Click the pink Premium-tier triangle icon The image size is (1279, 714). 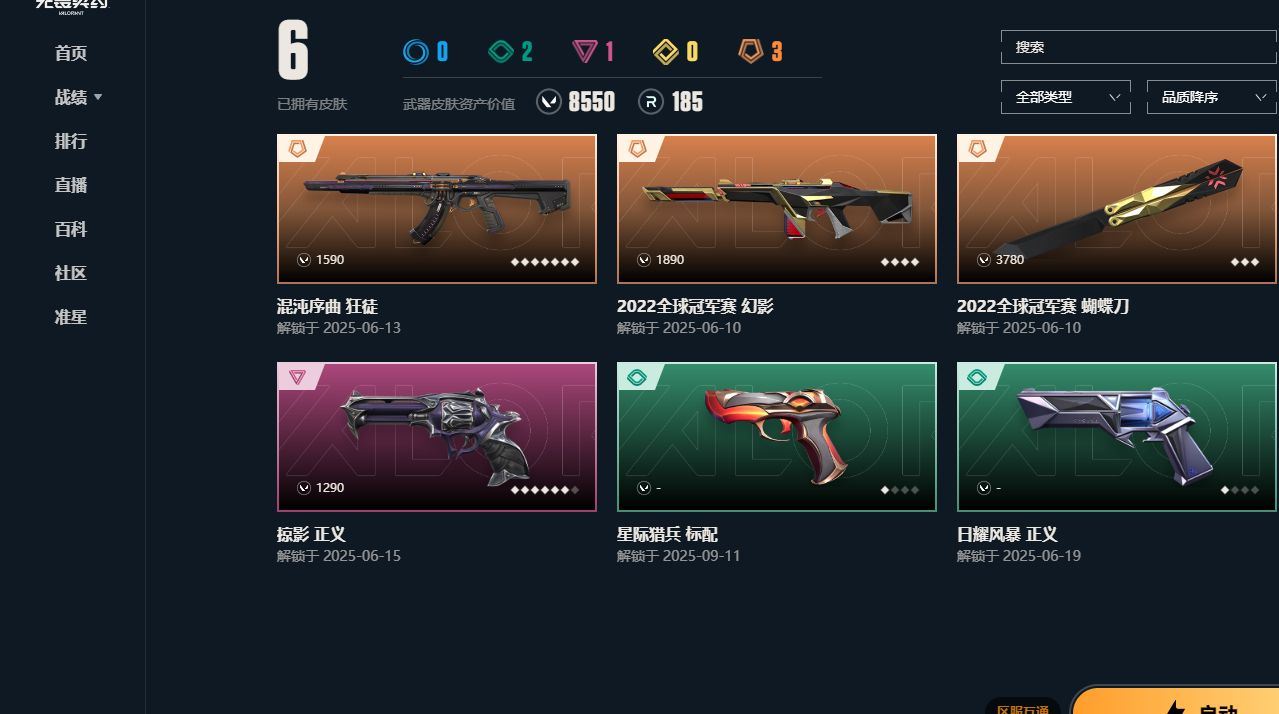tap(584, 52)
